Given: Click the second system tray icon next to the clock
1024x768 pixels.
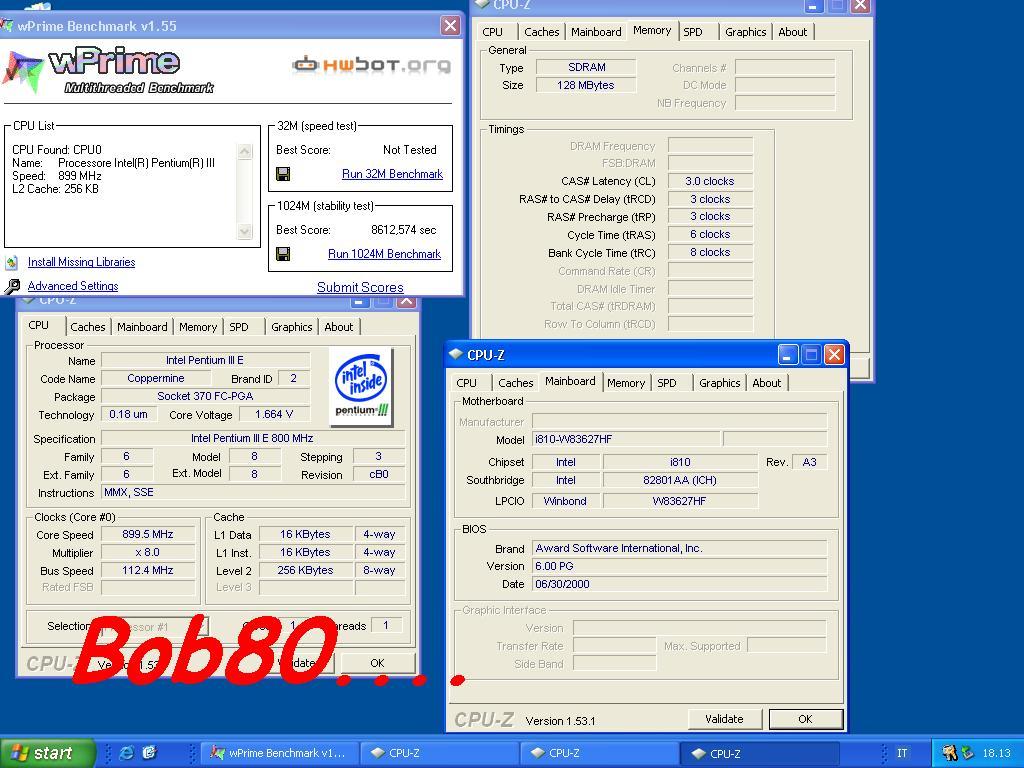Looking at the screenshot, I should 967,753.
